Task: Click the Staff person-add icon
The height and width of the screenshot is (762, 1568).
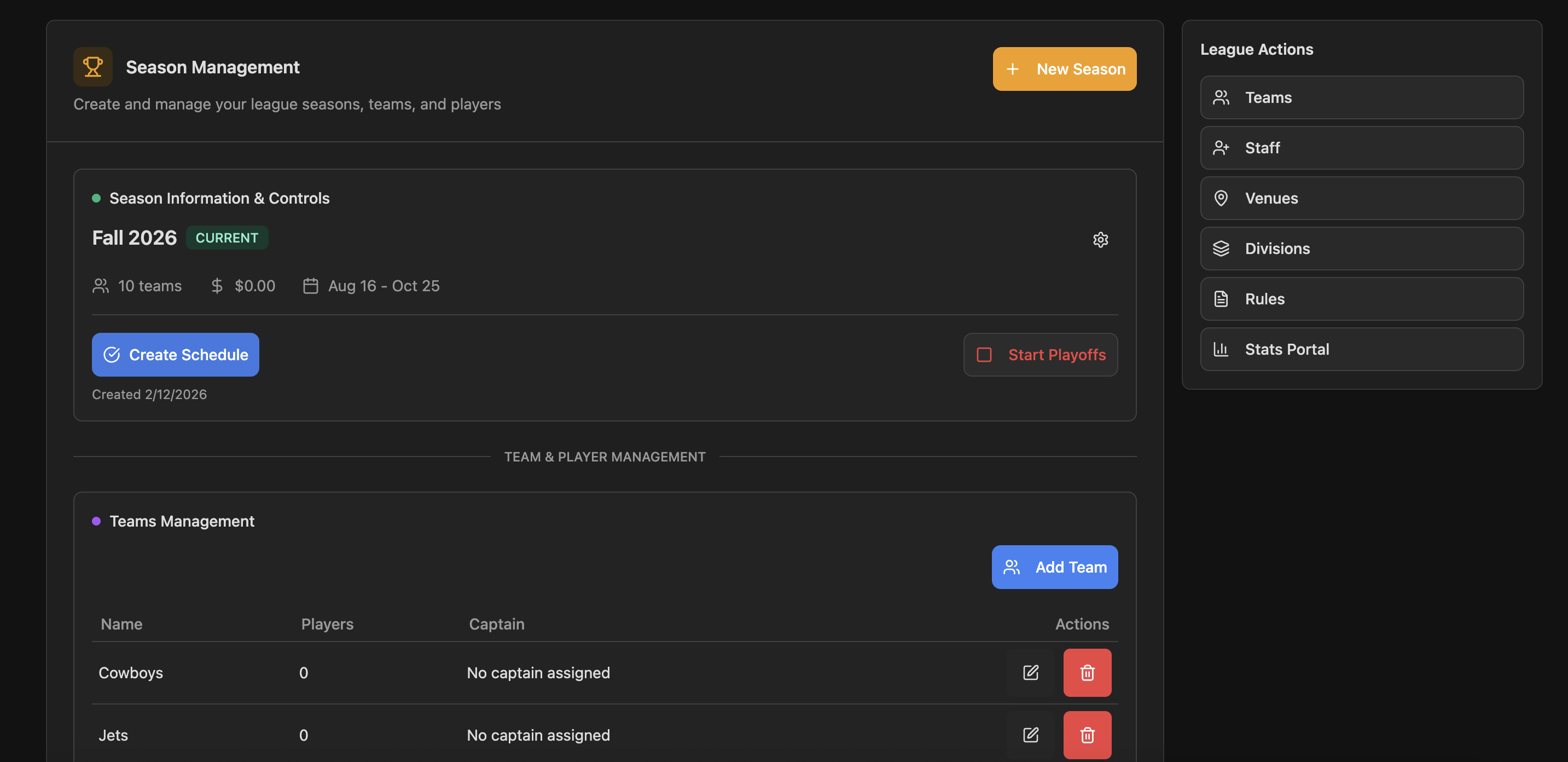Action: click(x=1221, y=147)
